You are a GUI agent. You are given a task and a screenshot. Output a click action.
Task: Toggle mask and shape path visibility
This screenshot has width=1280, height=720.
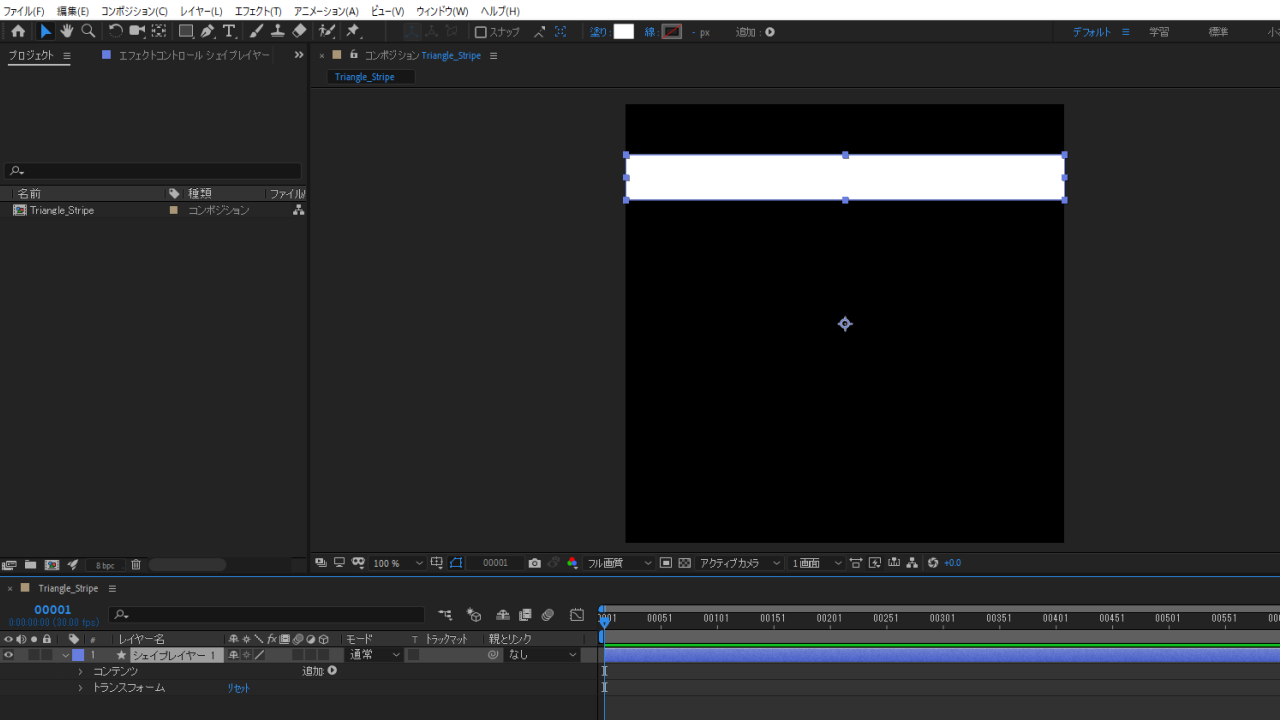[x=456, y=563]
